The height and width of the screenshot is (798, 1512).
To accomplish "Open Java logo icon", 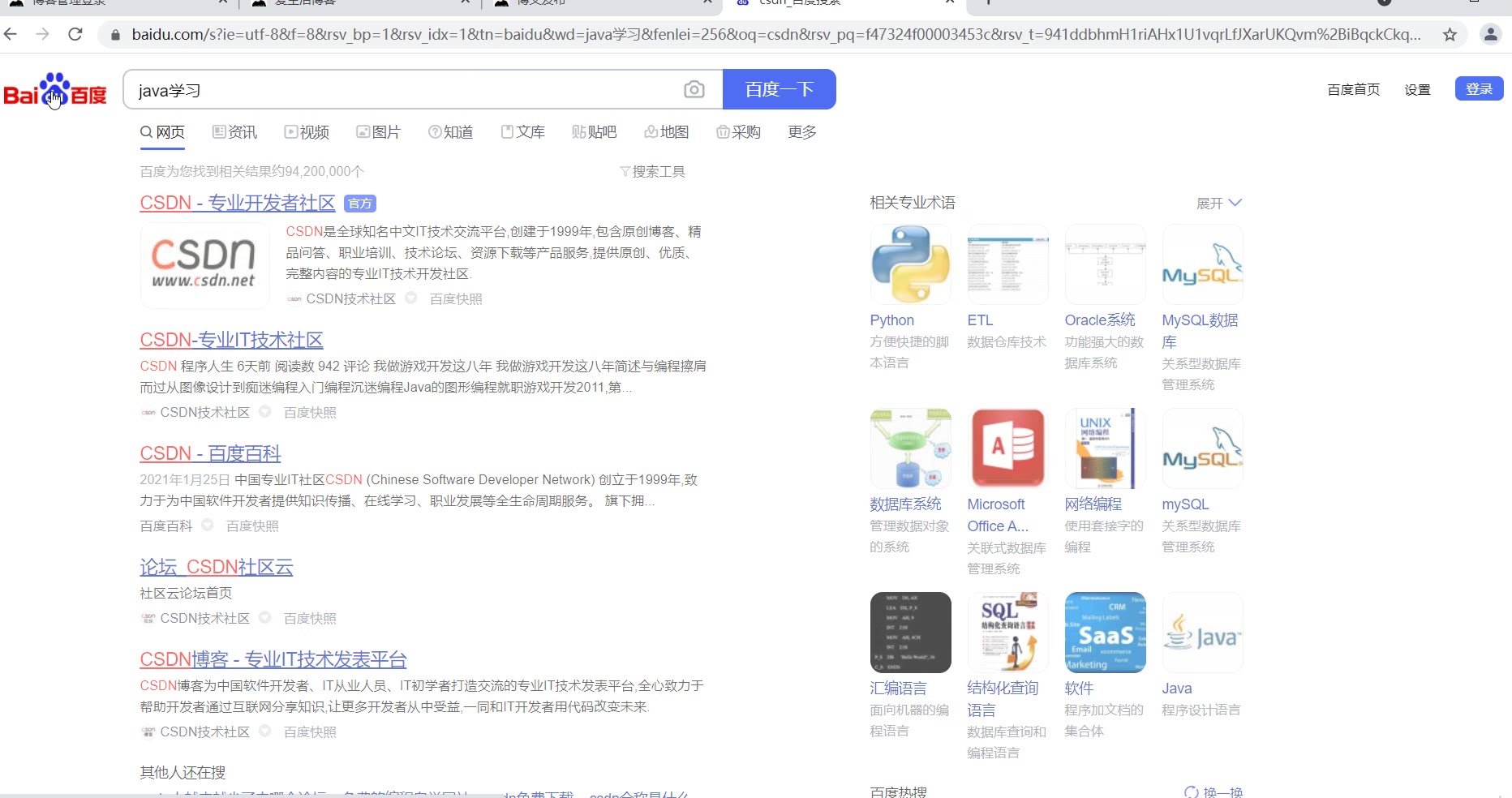I will click(x=1202, y=633).
